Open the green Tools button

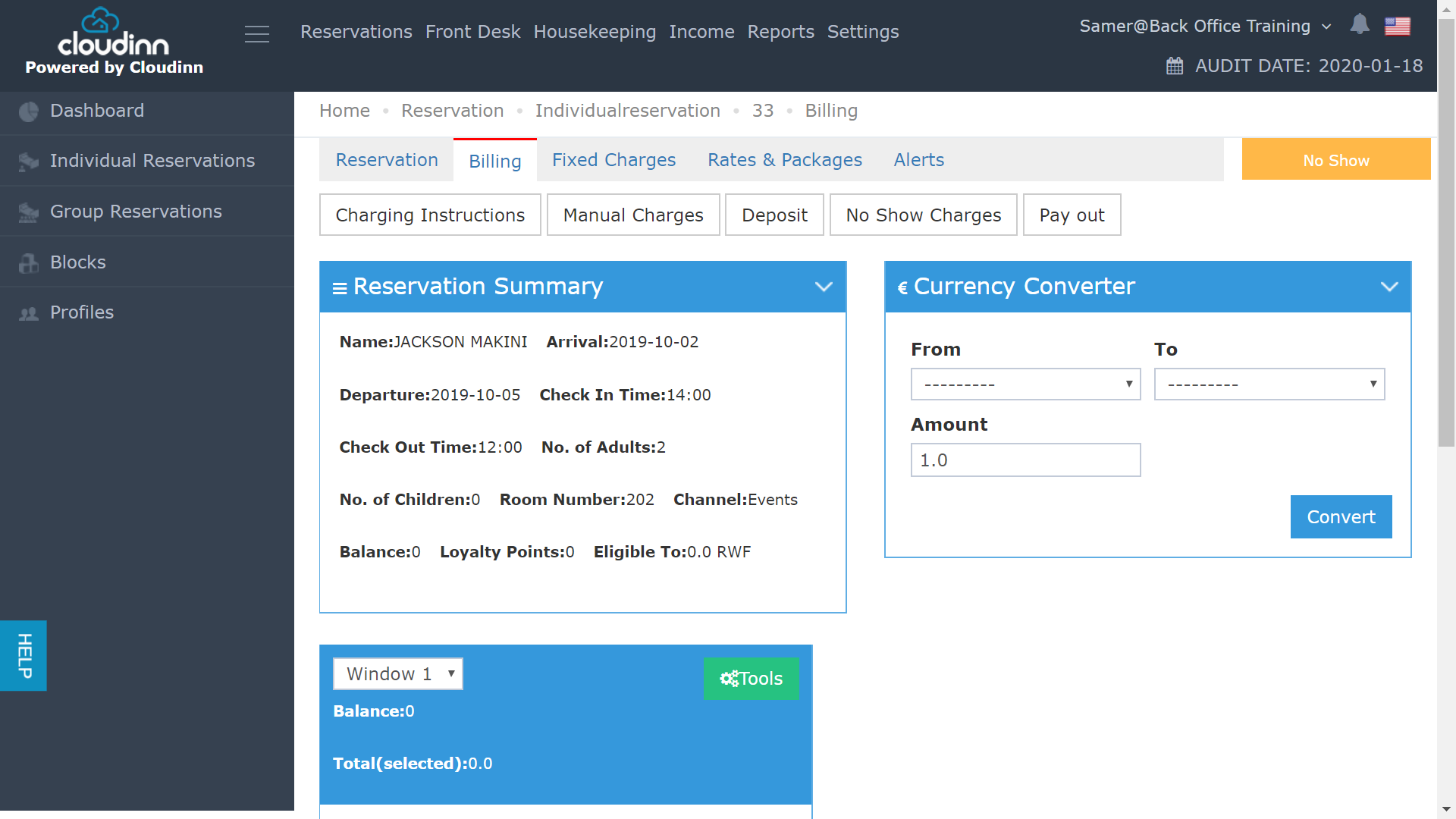point(751,679)
